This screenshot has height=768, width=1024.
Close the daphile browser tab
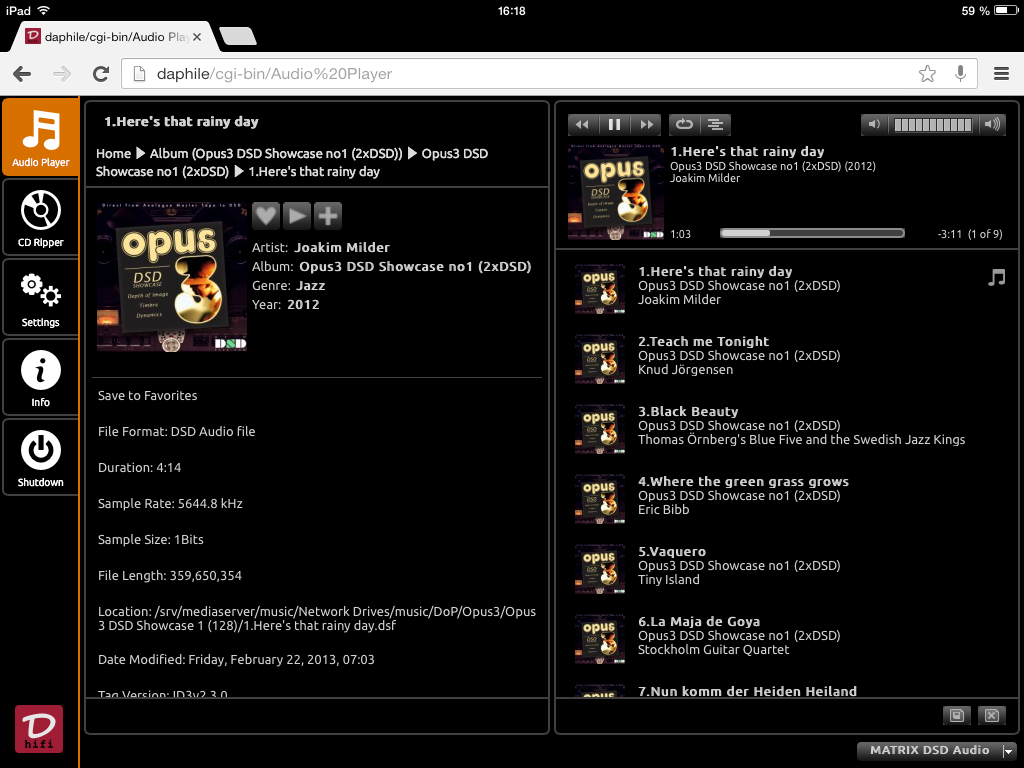[x=197, y=37]
